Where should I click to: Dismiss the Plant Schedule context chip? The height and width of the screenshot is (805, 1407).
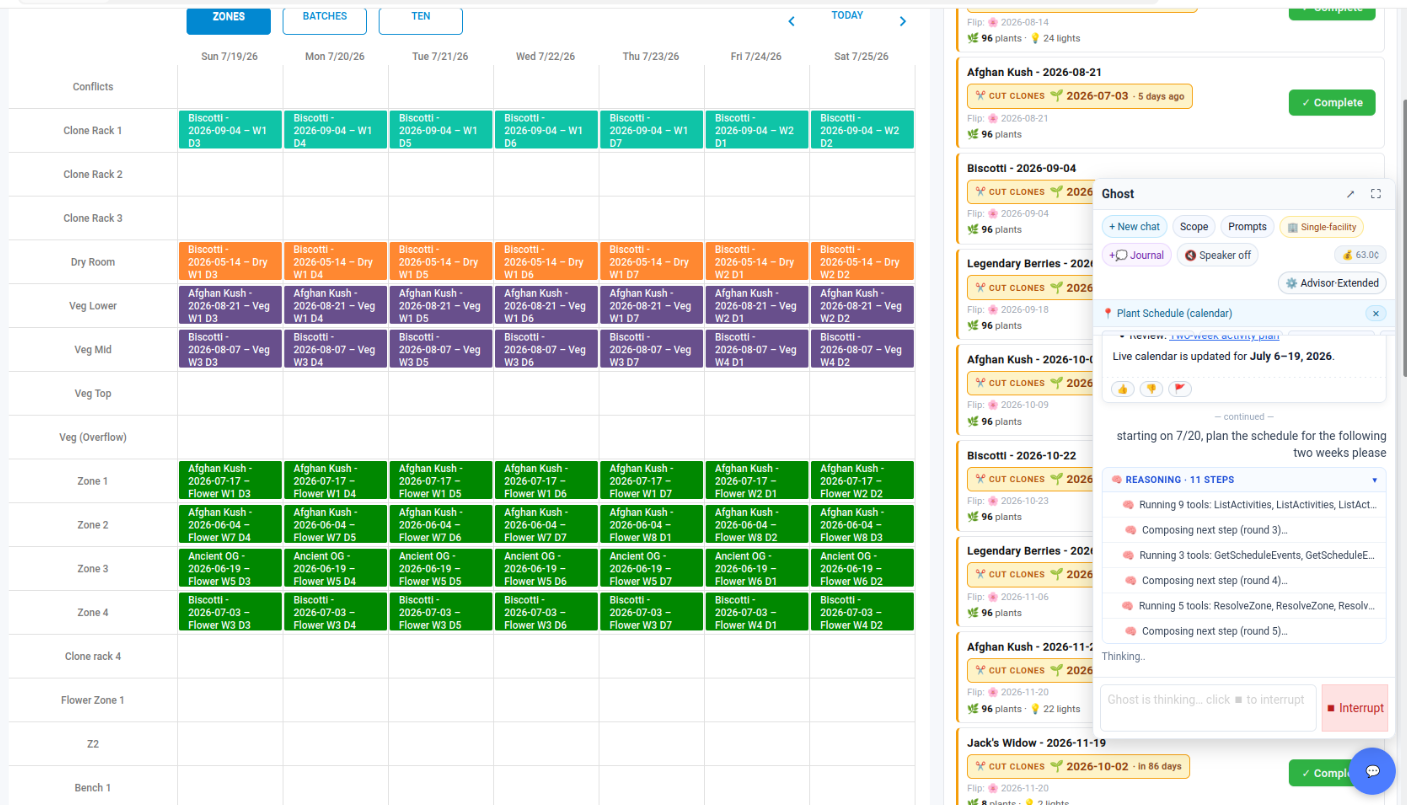click(x=1376, y=313)
